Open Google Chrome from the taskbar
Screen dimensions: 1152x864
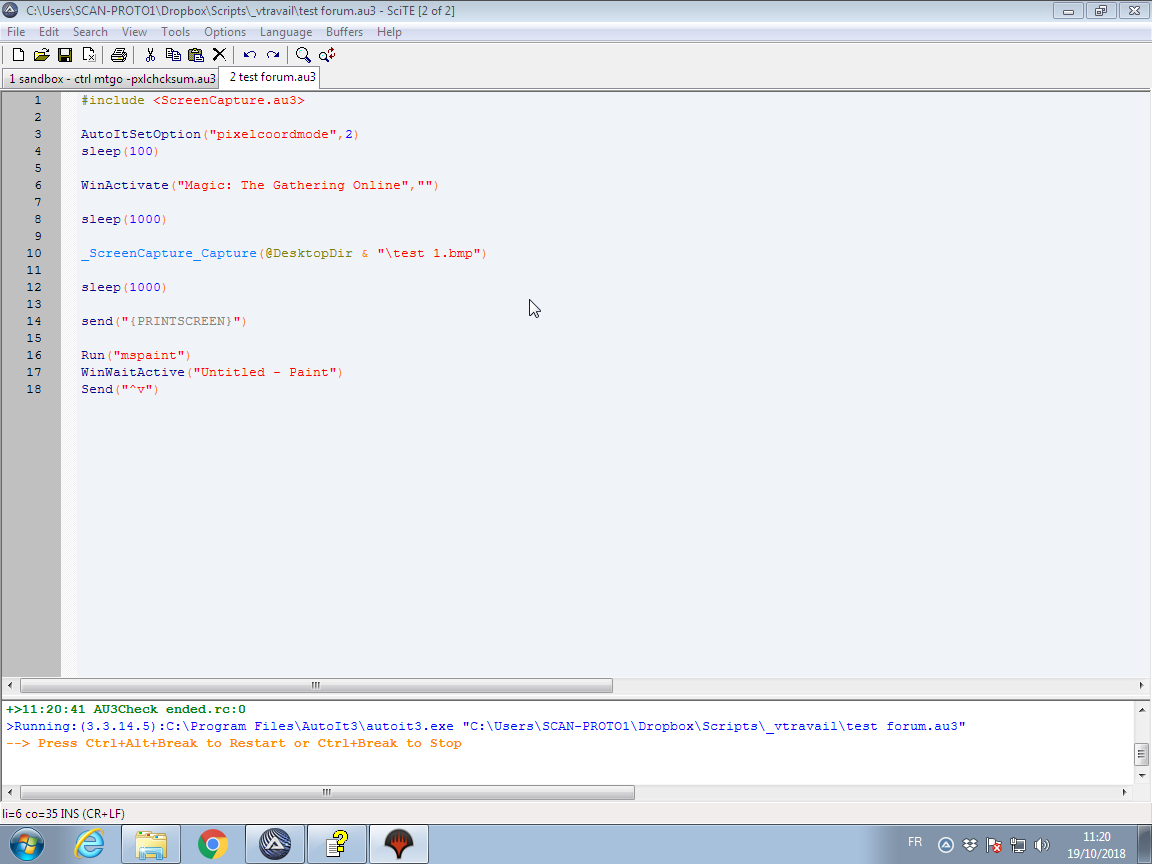212,844
